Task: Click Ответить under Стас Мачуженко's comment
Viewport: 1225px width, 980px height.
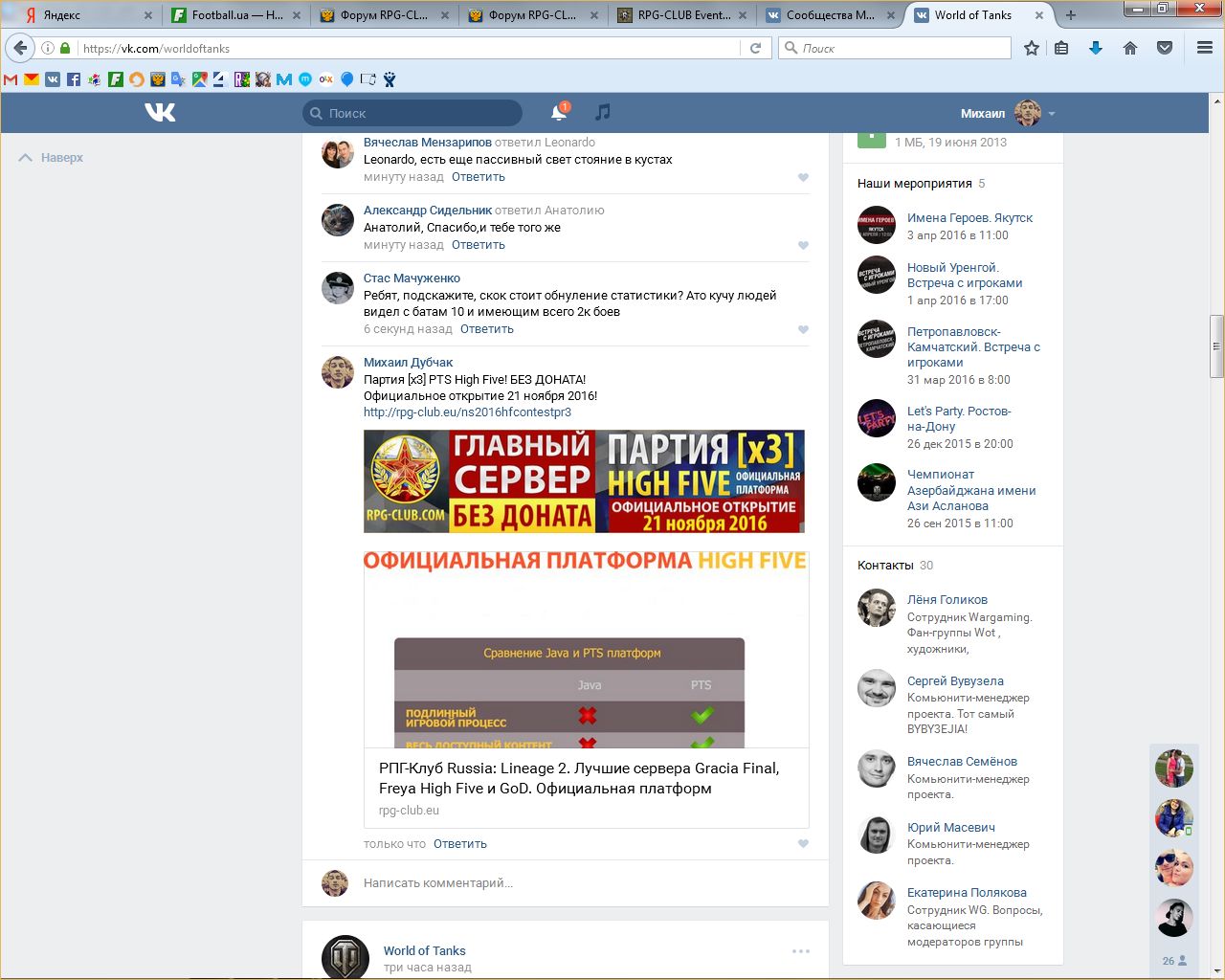Action: click(486, 329)
